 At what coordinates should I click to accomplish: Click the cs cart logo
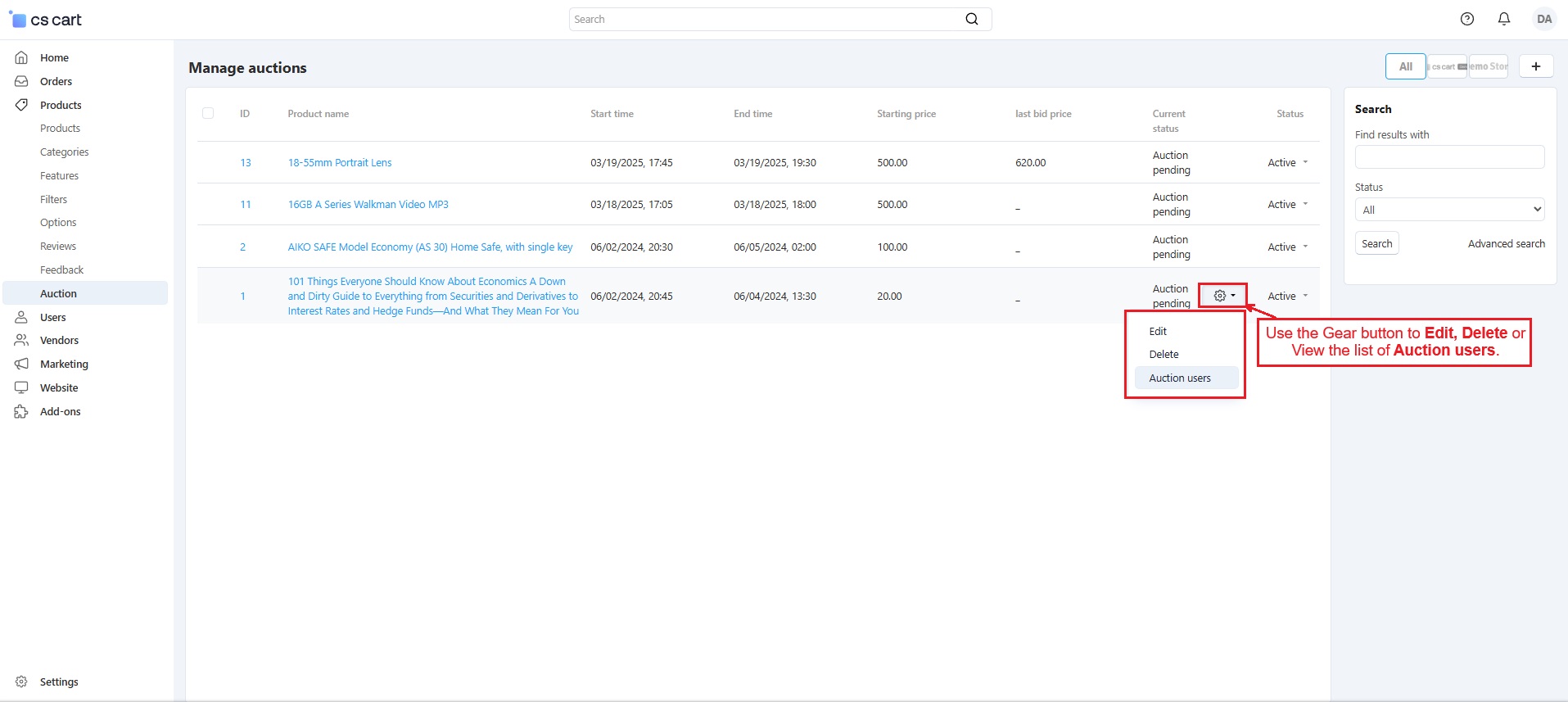pyautogui.click(x=46, y=20)
